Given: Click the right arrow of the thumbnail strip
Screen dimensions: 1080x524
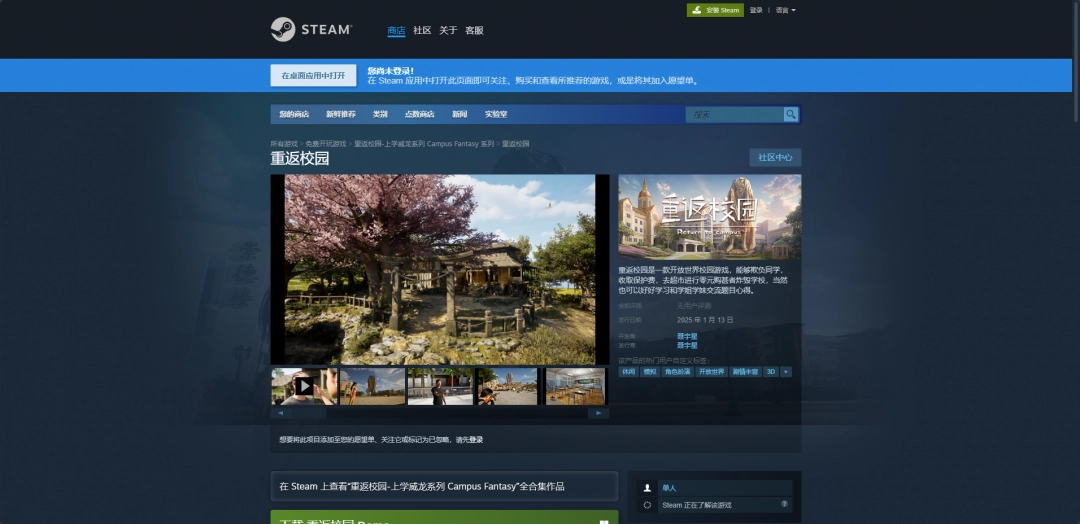Looking at the screenshot, I should tap(599, 412).
